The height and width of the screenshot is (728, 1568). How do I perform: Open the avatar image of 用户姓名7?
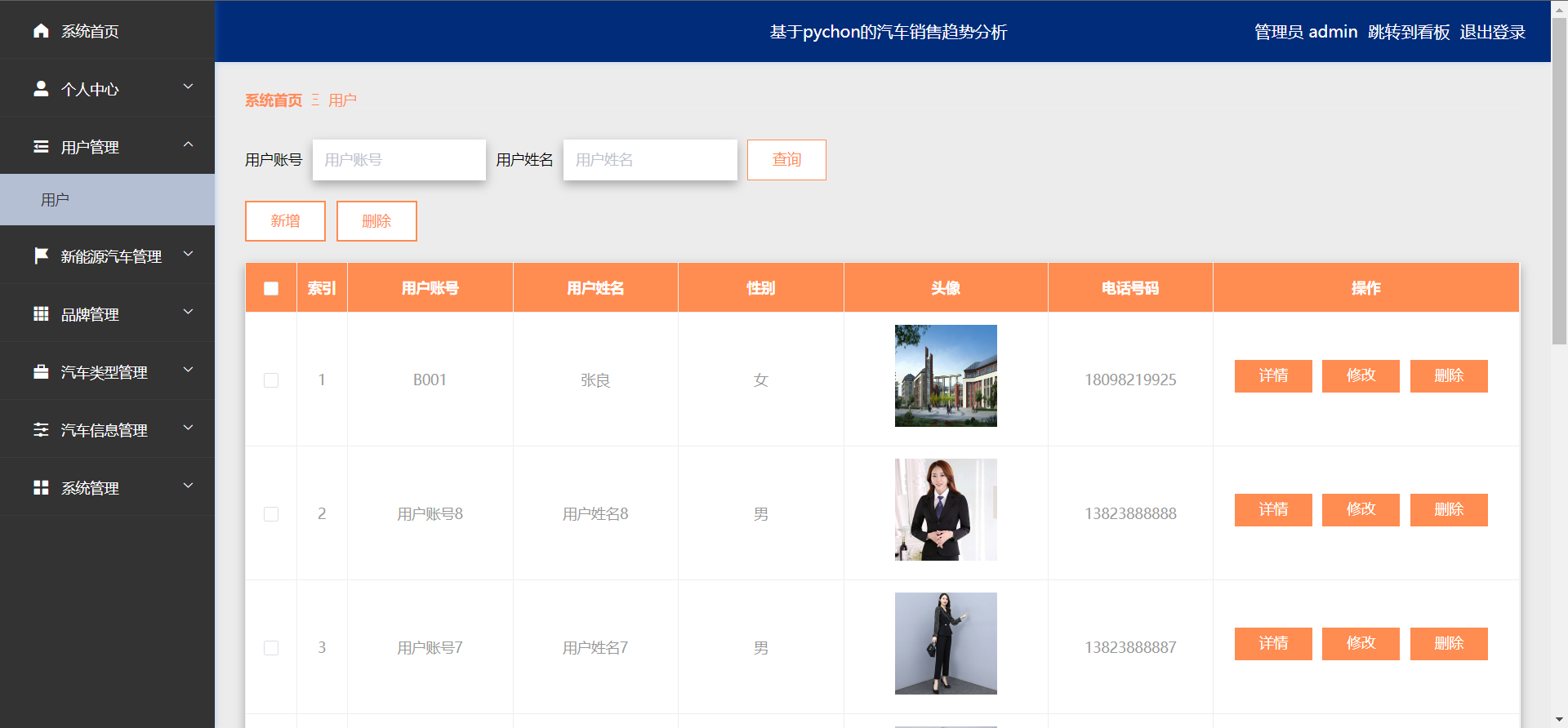pyautogui.click(x=946, y=643)
